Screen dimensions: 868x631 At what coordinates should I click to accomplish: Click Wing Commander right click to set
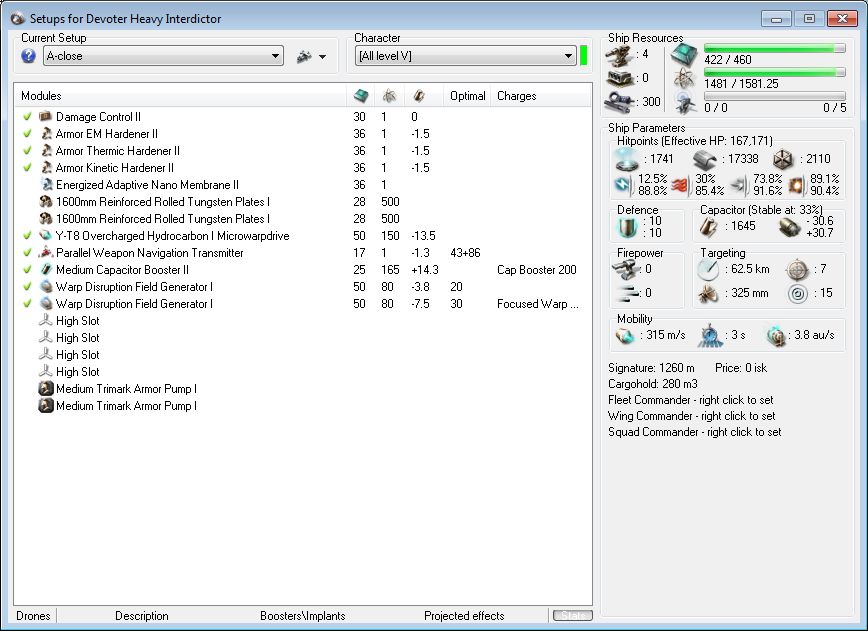691,416
